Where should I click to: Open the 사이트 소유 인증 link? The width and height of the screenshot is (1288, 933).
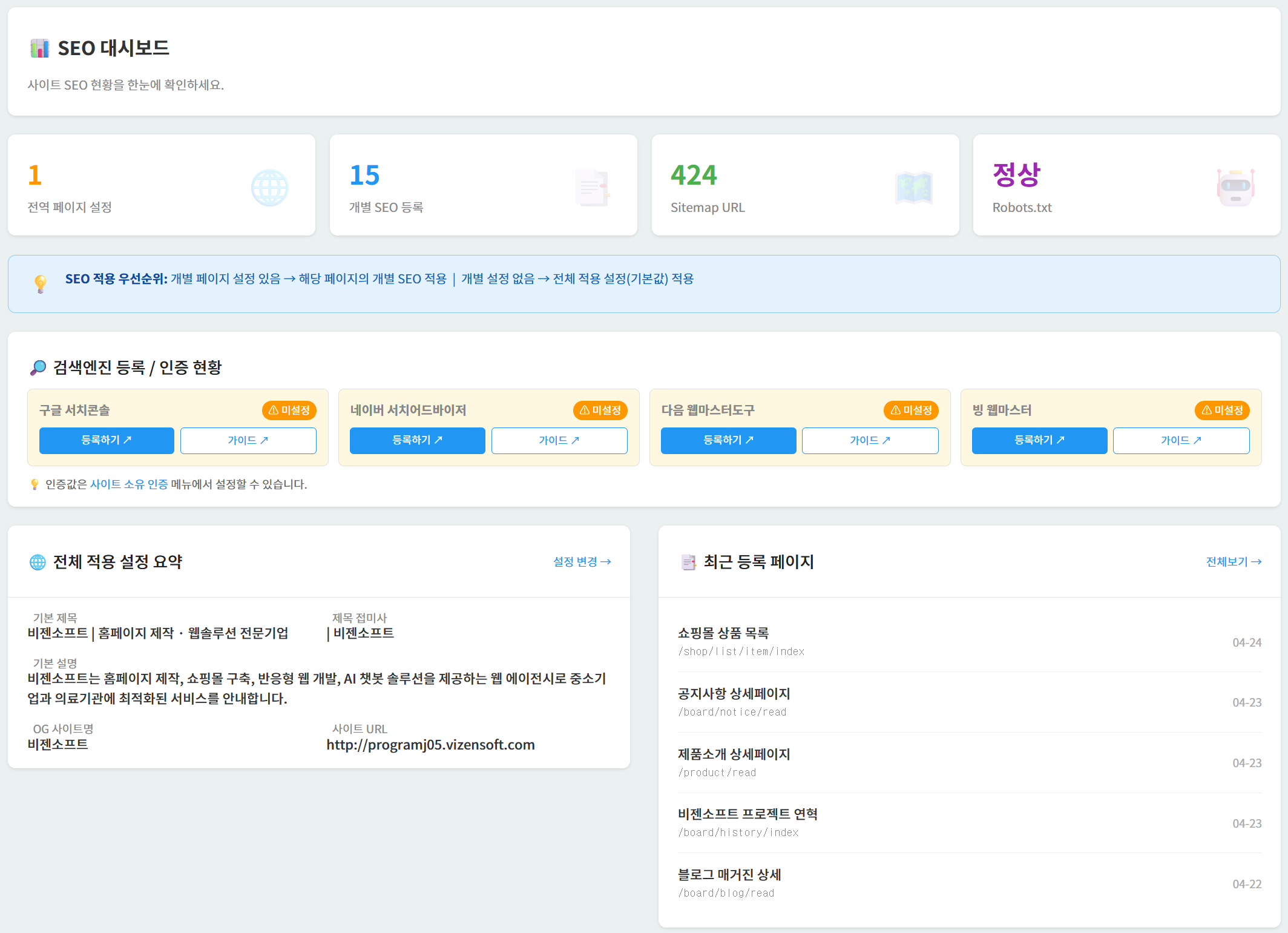129,484
